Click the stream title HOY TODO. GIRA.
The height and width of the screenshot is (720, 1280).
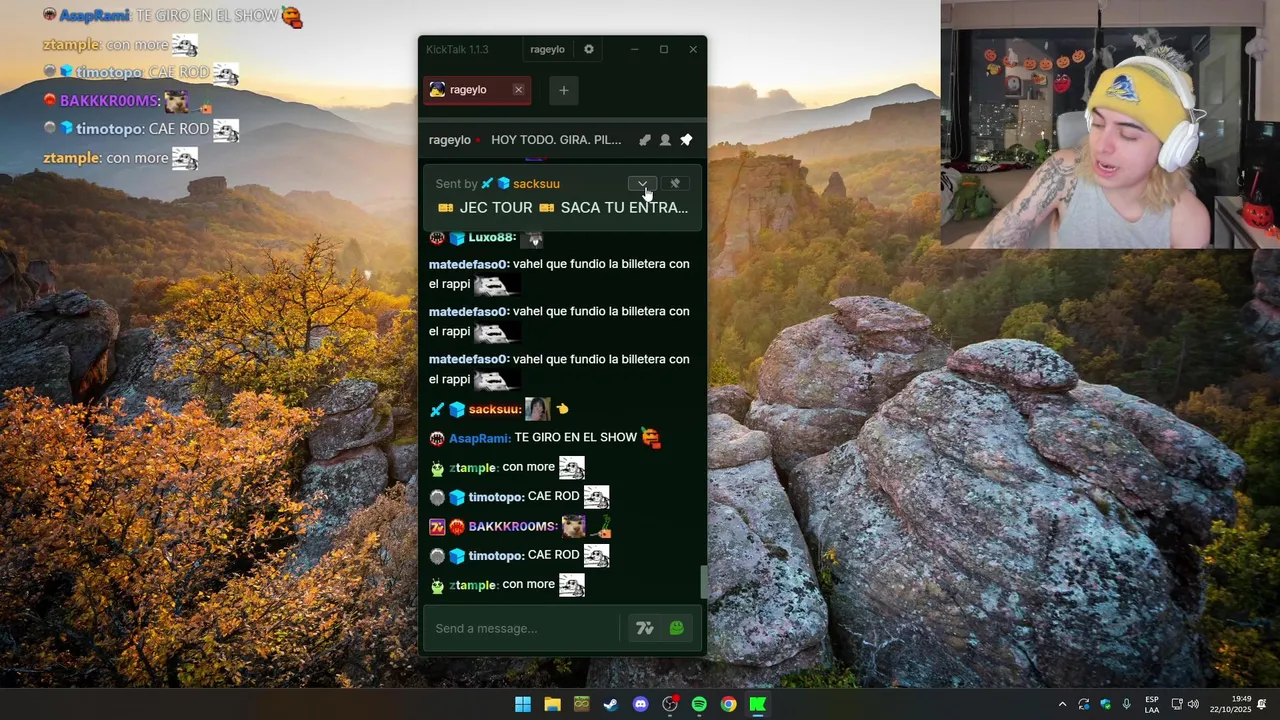pyautogui.click(x=556, y=140)
